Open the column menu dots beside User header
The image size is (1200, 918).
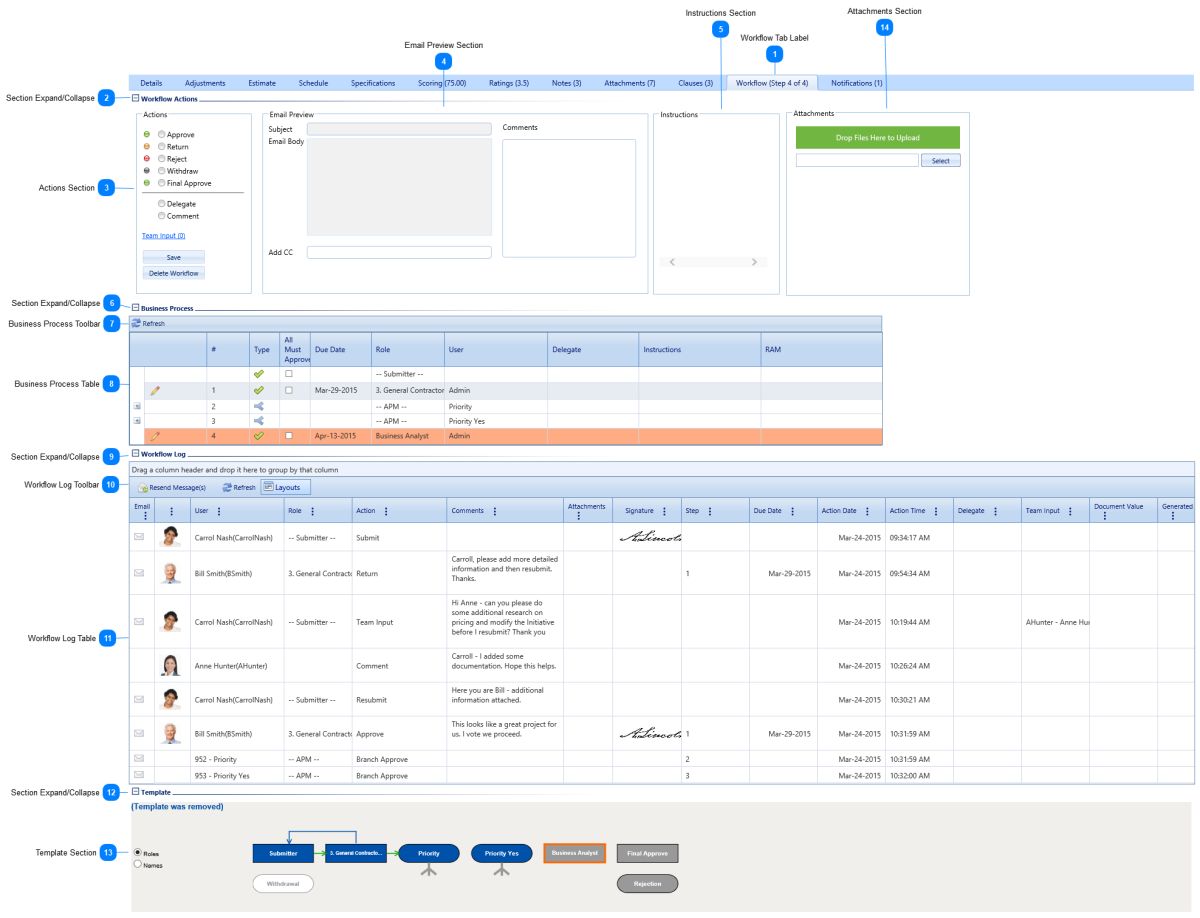[x=218, y=511]
